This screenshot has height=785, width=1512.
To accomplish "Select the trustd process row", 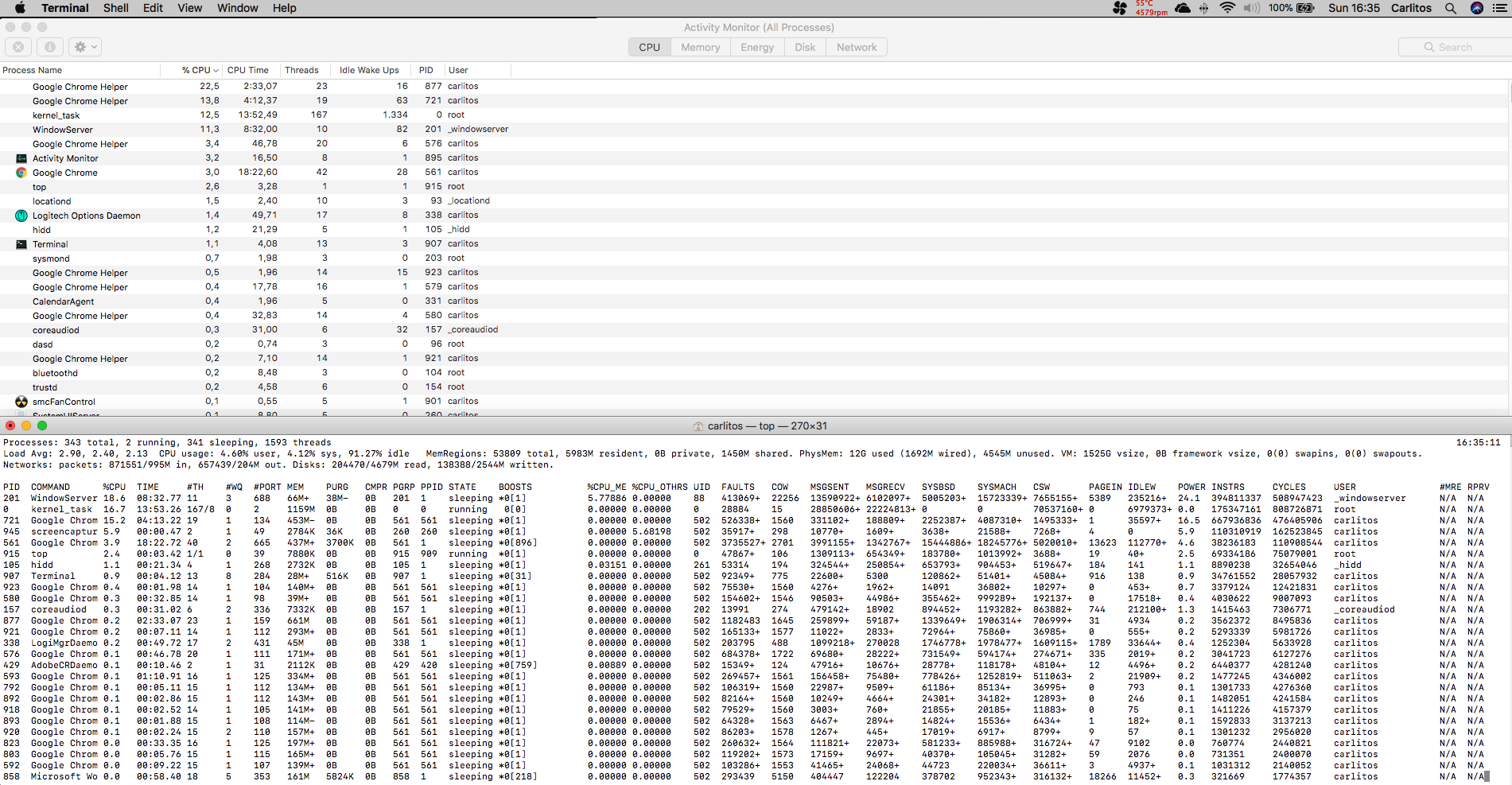I will [x=754, y=387].
